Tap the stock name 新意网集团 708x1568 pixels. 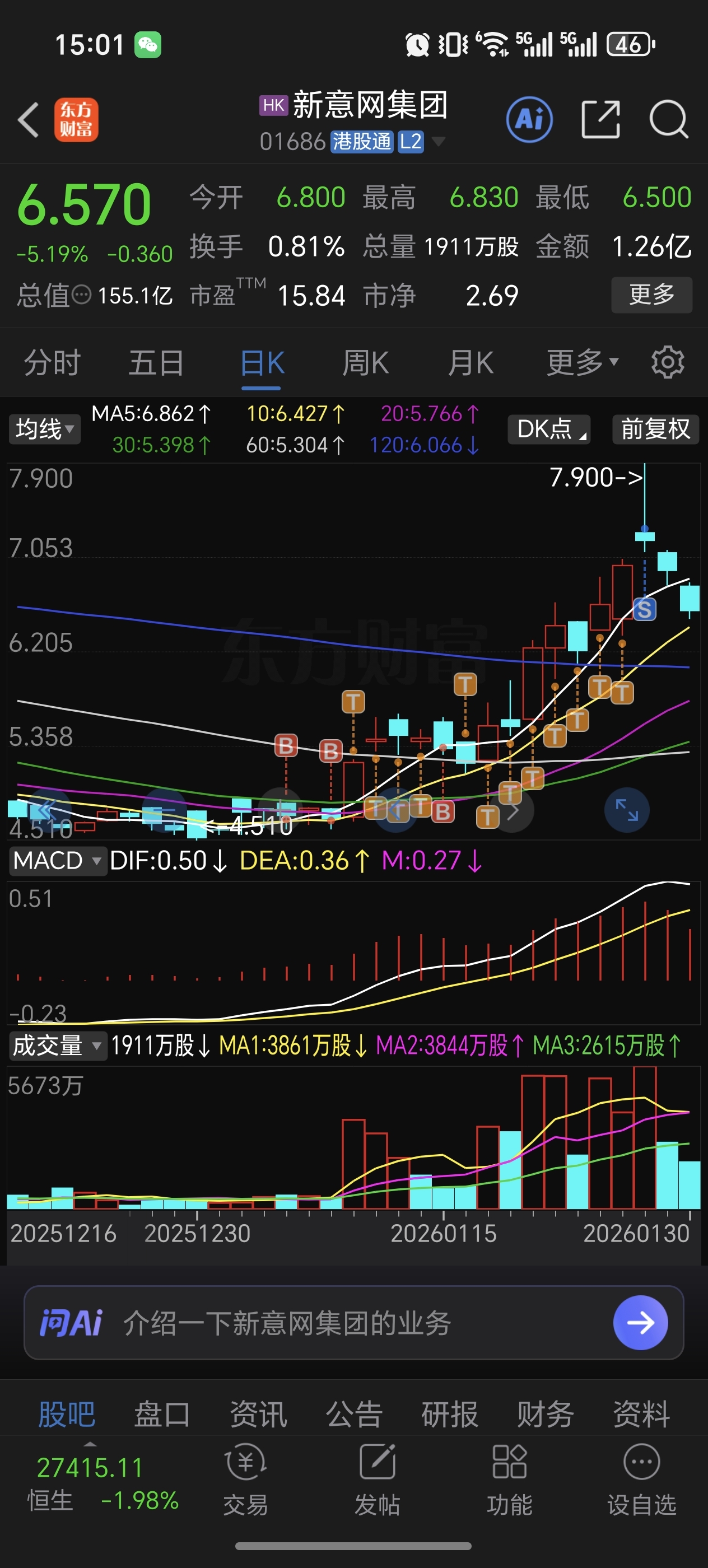tap(370, 105)
